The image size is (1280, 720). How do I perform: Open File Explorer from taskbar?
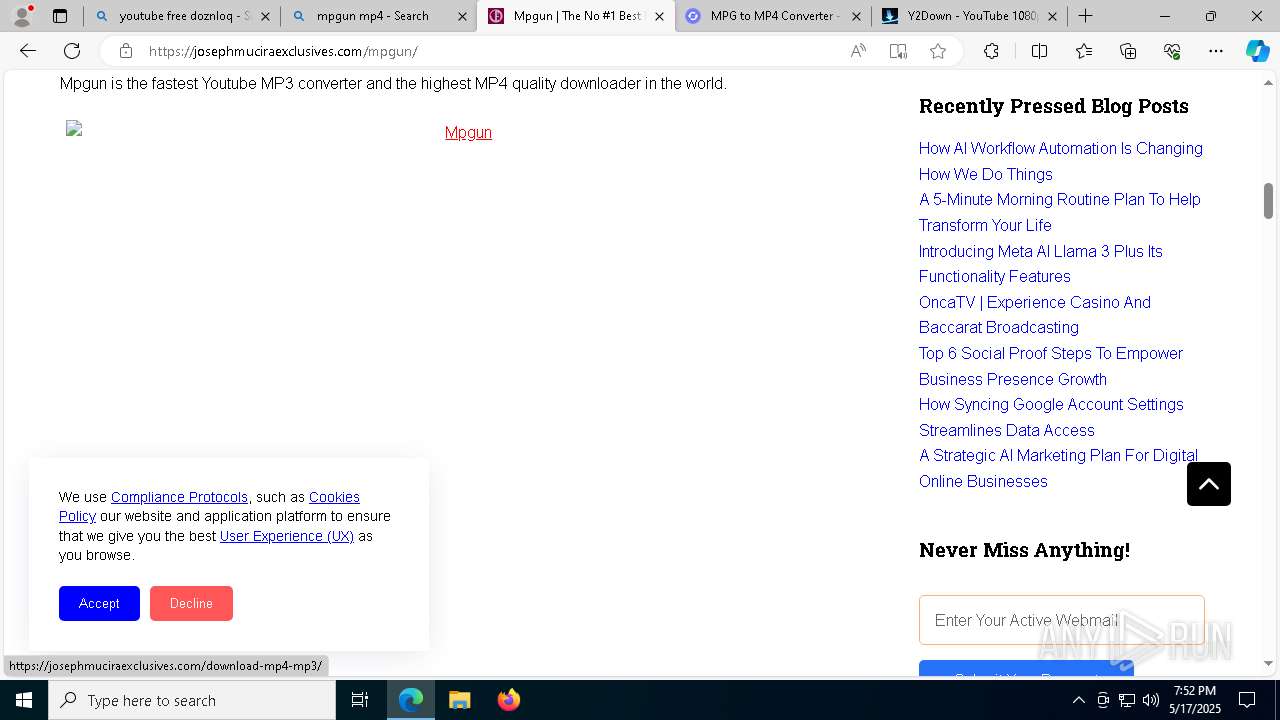click(x=459, y=700)
